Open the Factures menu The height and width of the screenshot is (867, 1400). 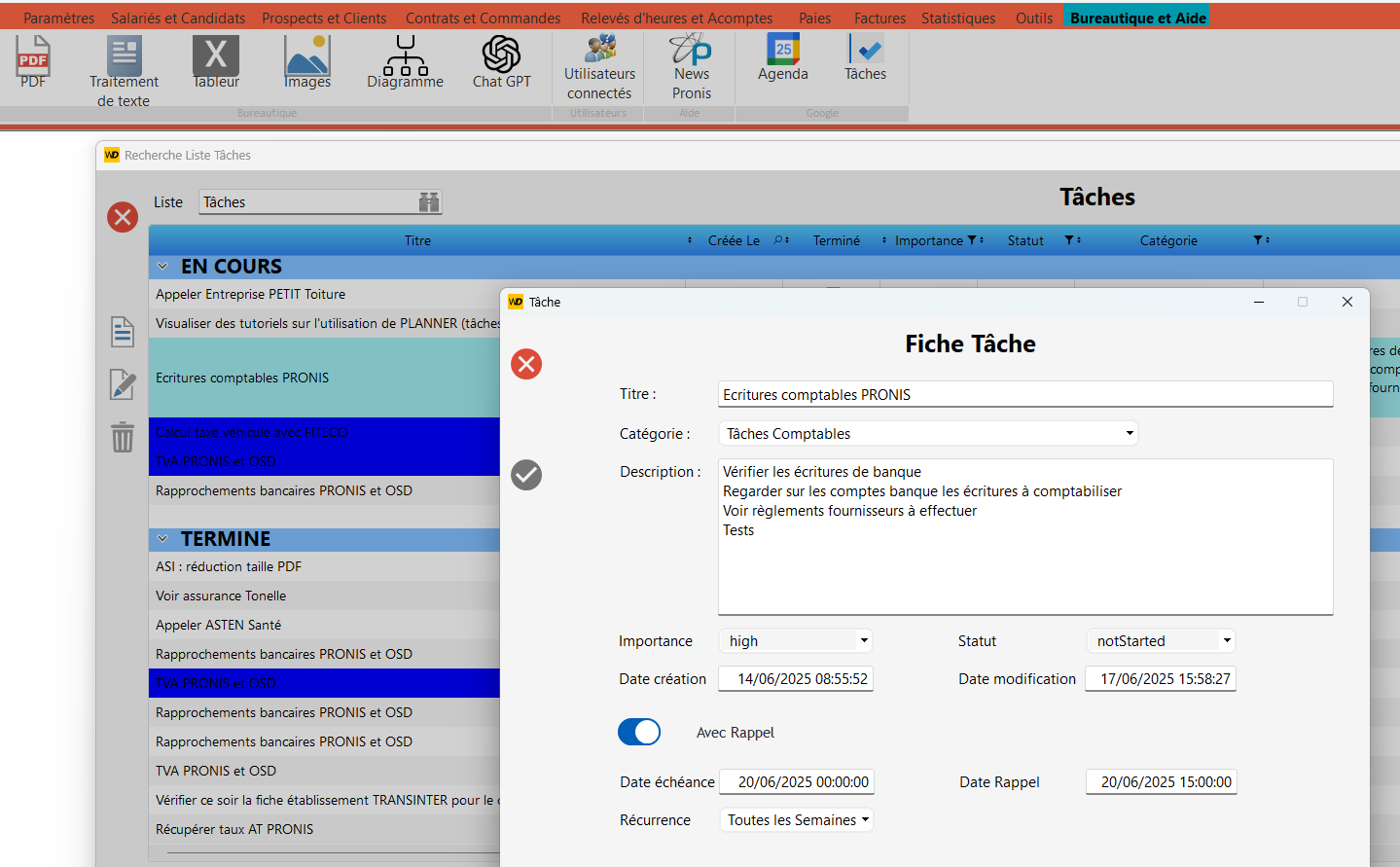pyautogui.click(x=879, y=18)
